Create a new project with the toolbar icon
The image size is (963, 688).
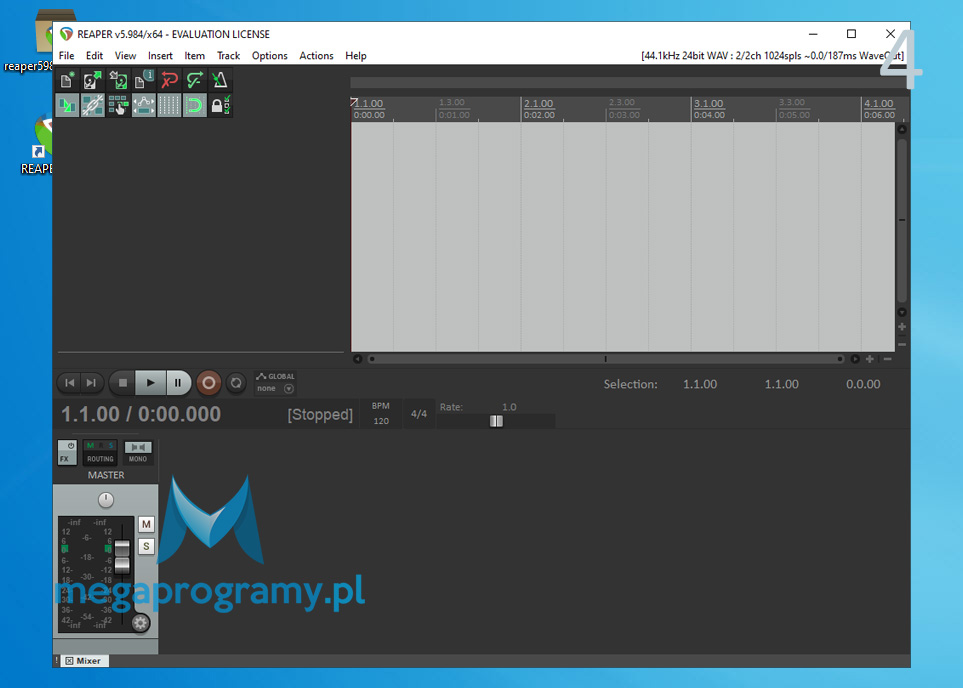[x=67, y=80]
